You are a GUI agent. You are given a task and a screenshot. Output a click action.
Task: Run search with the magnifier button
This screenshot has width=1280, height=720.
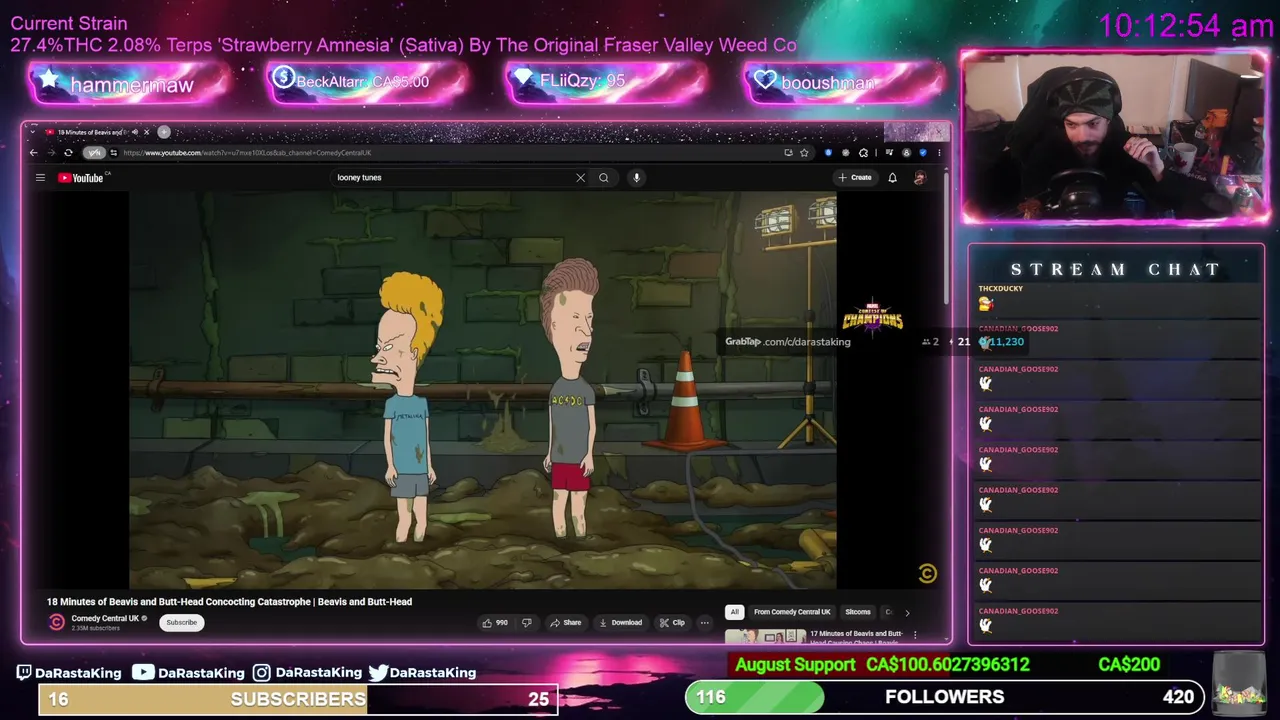[603, 178]
